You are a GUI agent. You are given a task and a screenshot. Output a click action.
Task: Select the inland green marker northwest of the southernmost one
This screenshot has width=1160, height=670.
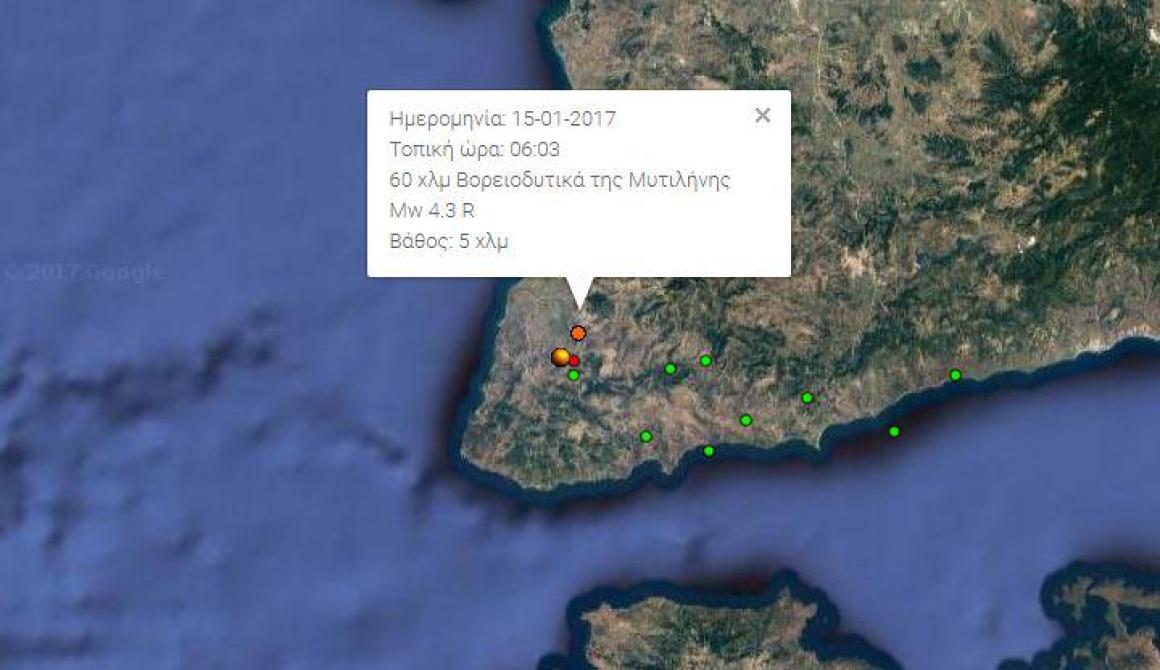(646, 437)
